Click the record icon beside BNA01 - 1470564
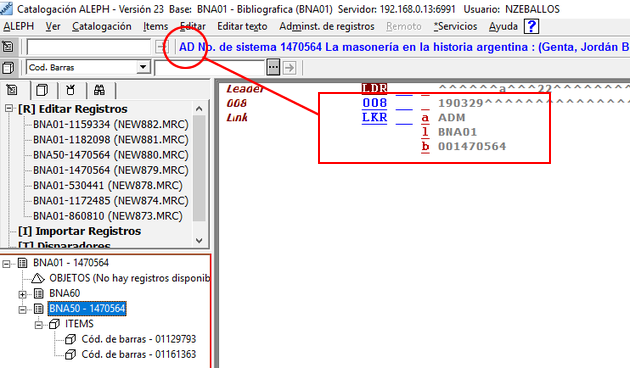This screenshot has width=630, height=368. (x=22, y=263)
